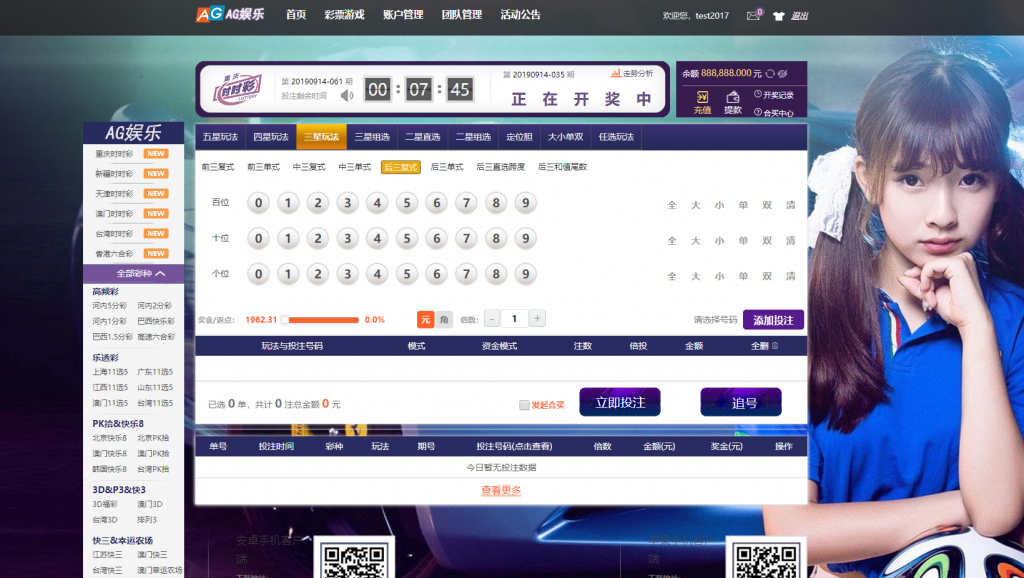Click 立即投注 button
This screenshot has width=1024, height=578.
pyautogui.click(x=620, y=402)
